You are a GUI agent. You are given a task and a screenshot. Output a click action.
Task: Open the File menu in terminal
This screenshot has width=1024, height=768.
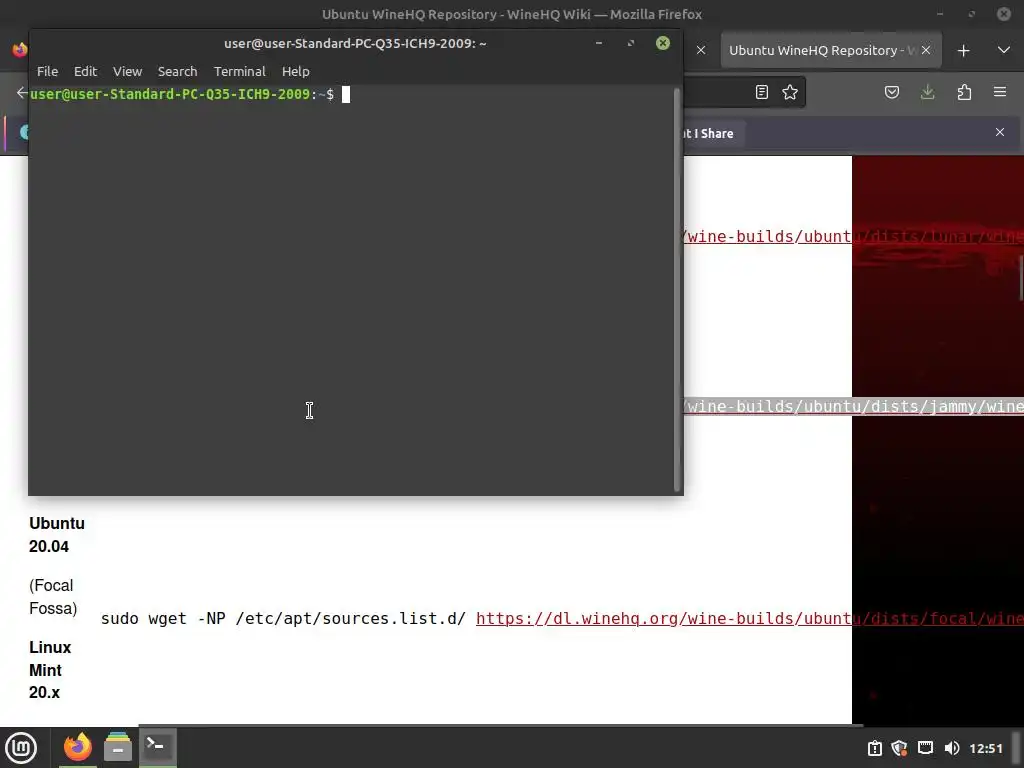(47, 71)
